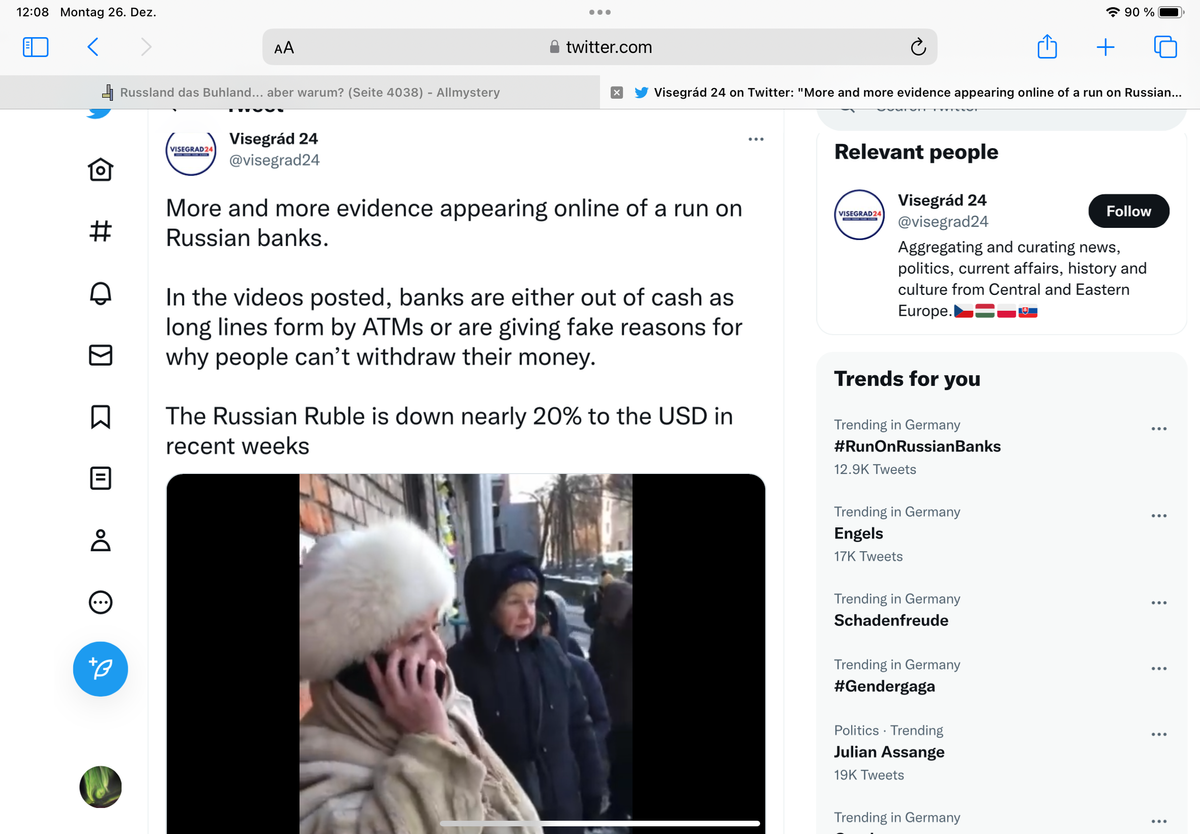Viewport: 1200px width, 834px height.
Task: Compose a new tweet
Action: click(x=100, y=668)
